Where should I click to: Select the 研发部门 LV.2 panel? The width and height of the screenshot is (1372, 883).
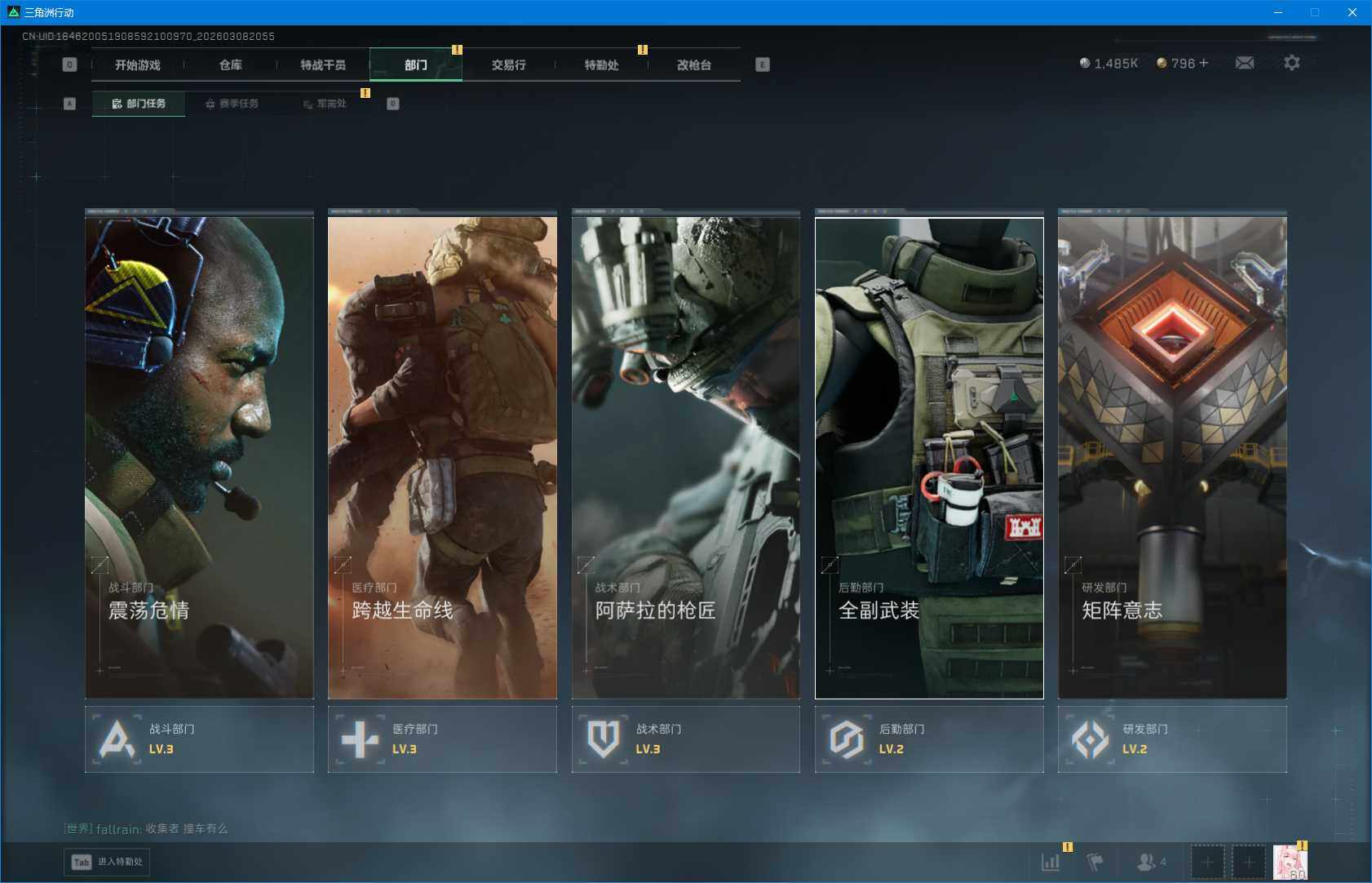click(x=1171, y=739)
